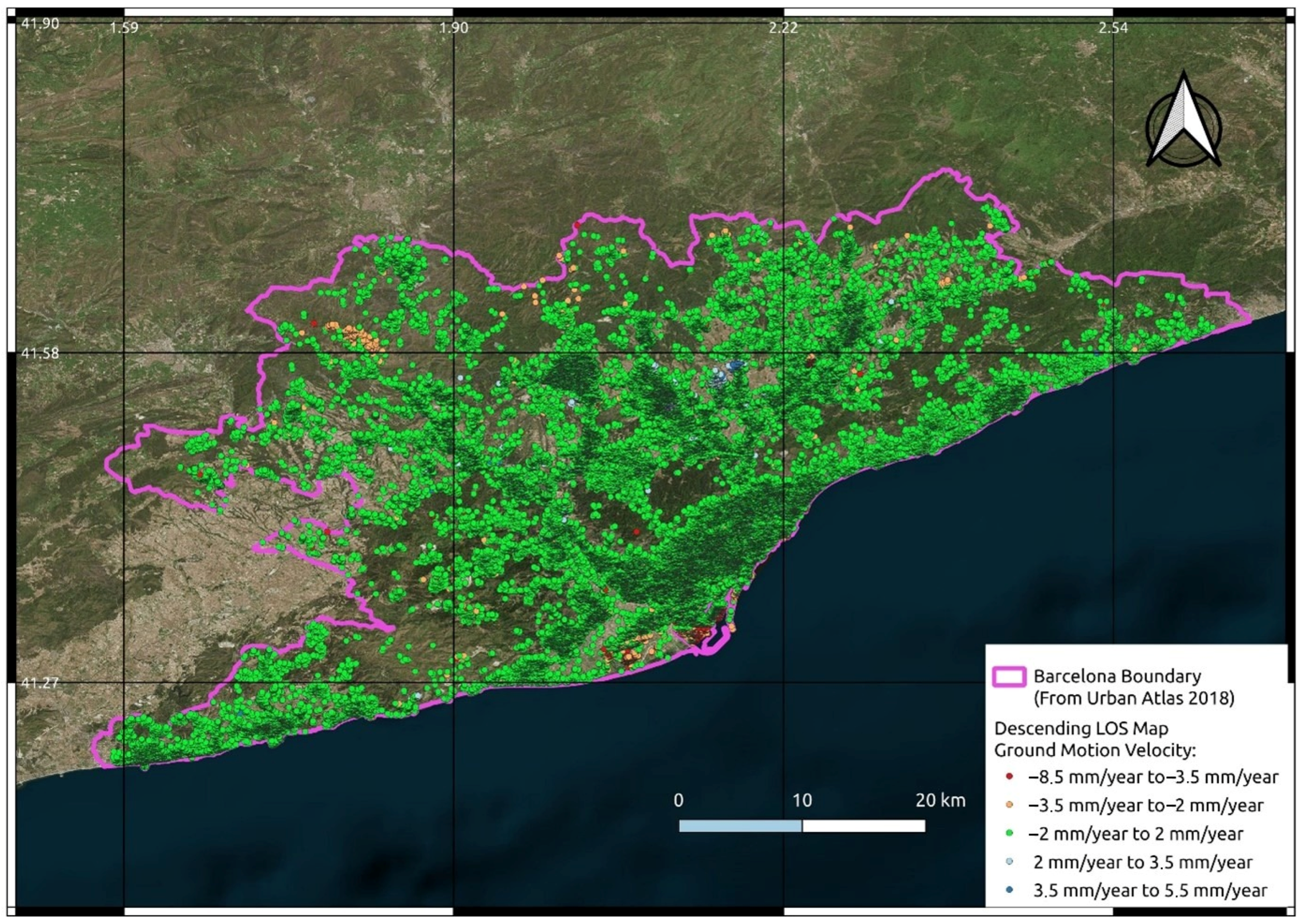
Task: Click the blue segment of the scale bar
Action: pyautogui.click(x=740, y=826)
